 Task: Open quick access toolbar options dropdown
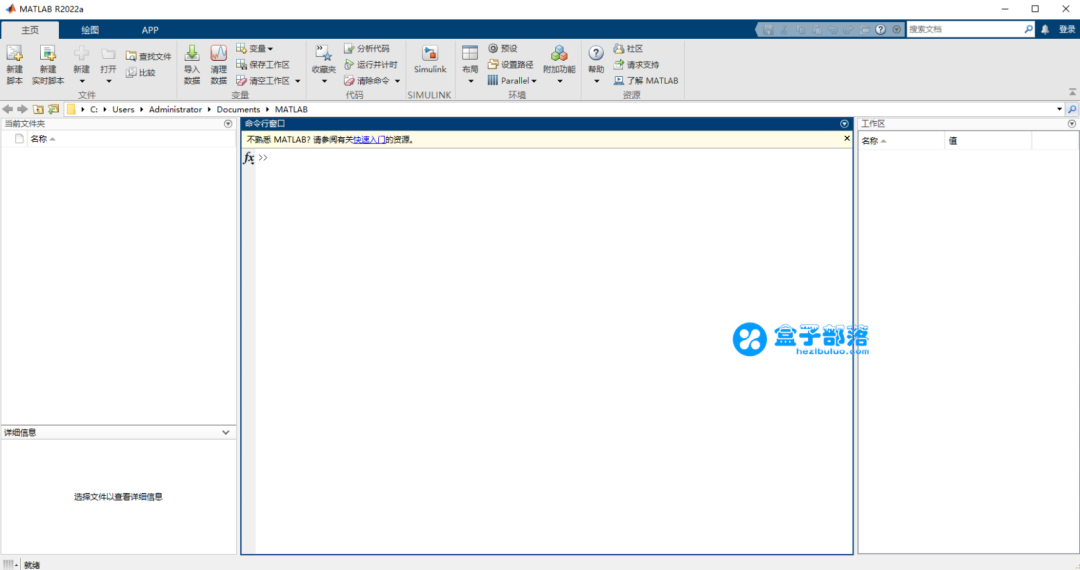point(896,30)
